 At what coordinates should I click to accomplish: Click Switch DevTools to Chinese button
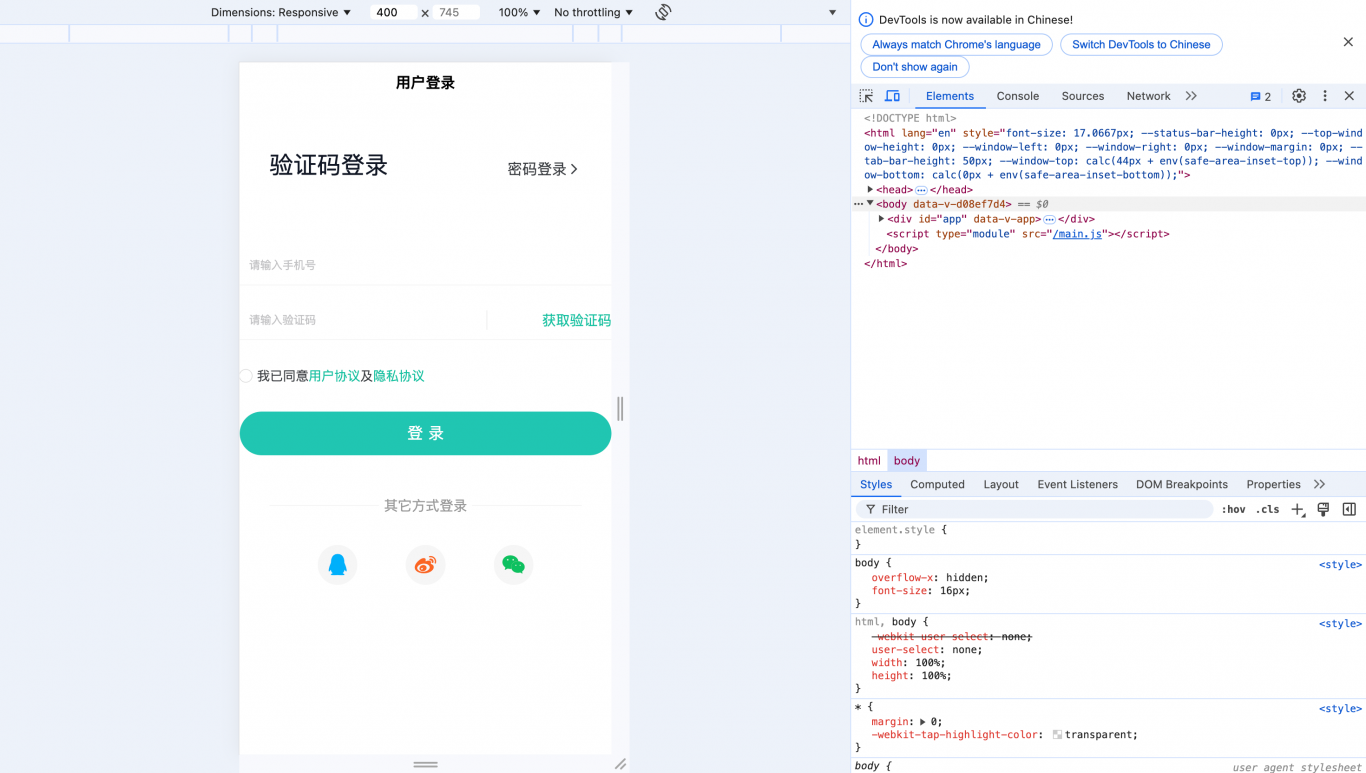coord(1141,44)
